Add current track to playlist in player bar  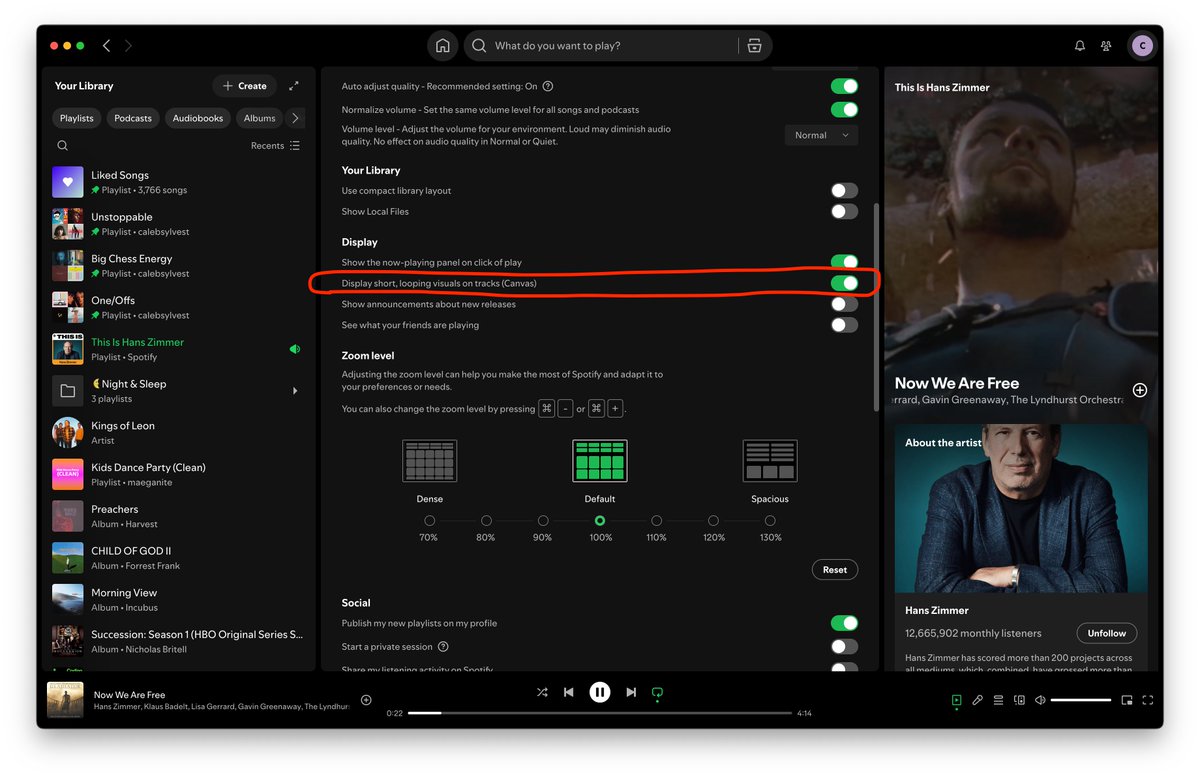pyautogui.click(x=366, y=700)
